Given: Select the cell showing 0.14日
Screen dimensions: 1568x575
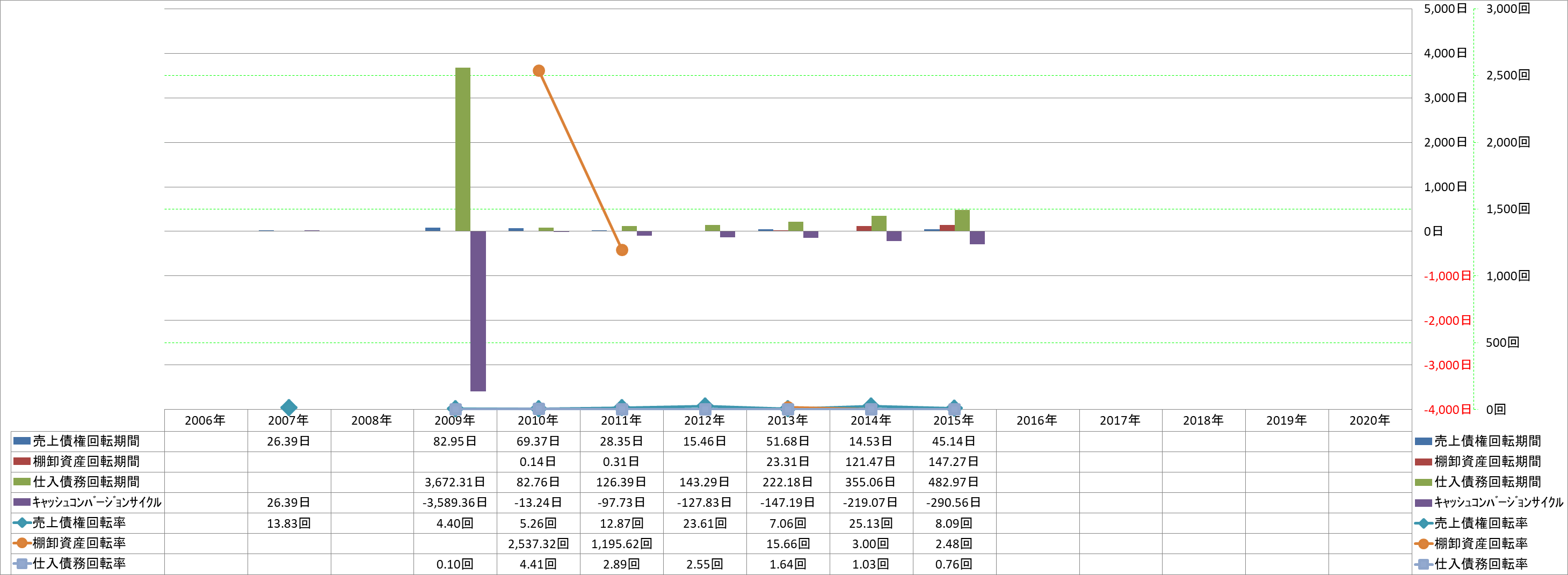Looking at the screenshot, I should pos(538,462).
